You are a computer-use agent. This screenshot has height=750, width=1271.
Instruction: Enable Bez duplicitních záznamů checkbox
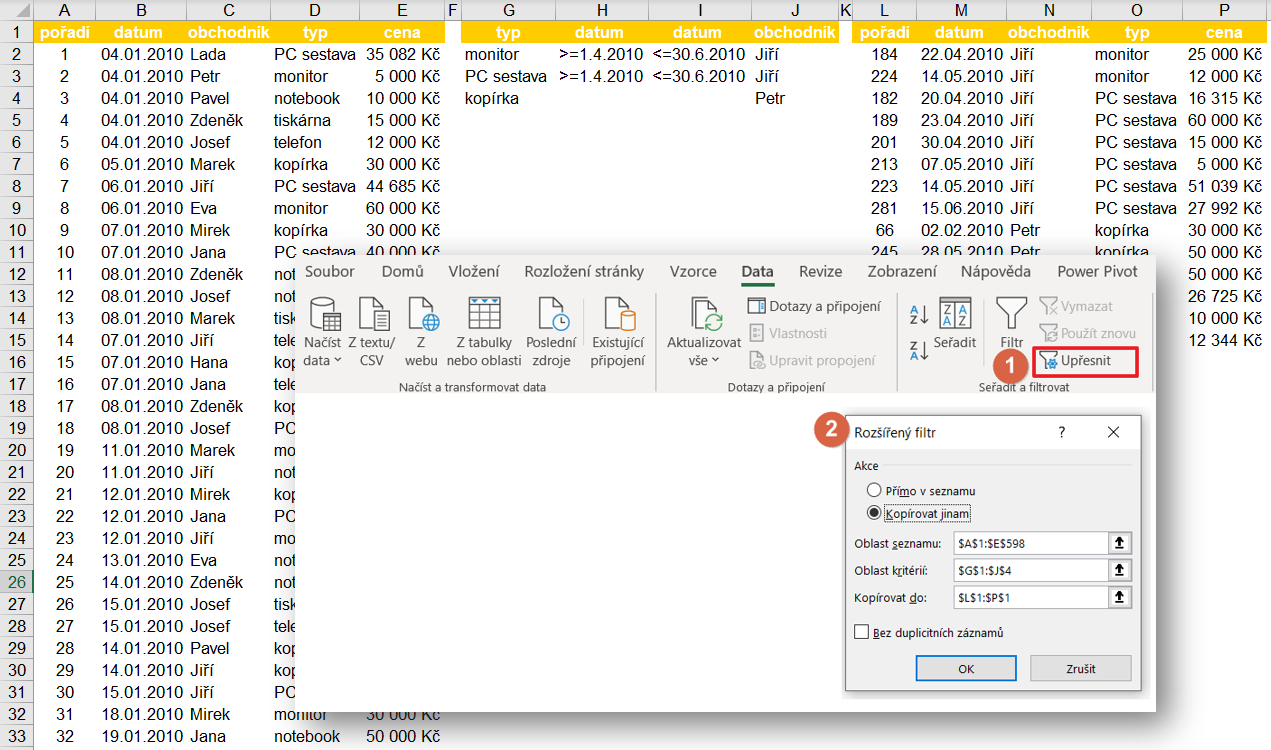(x=862, y=632)
